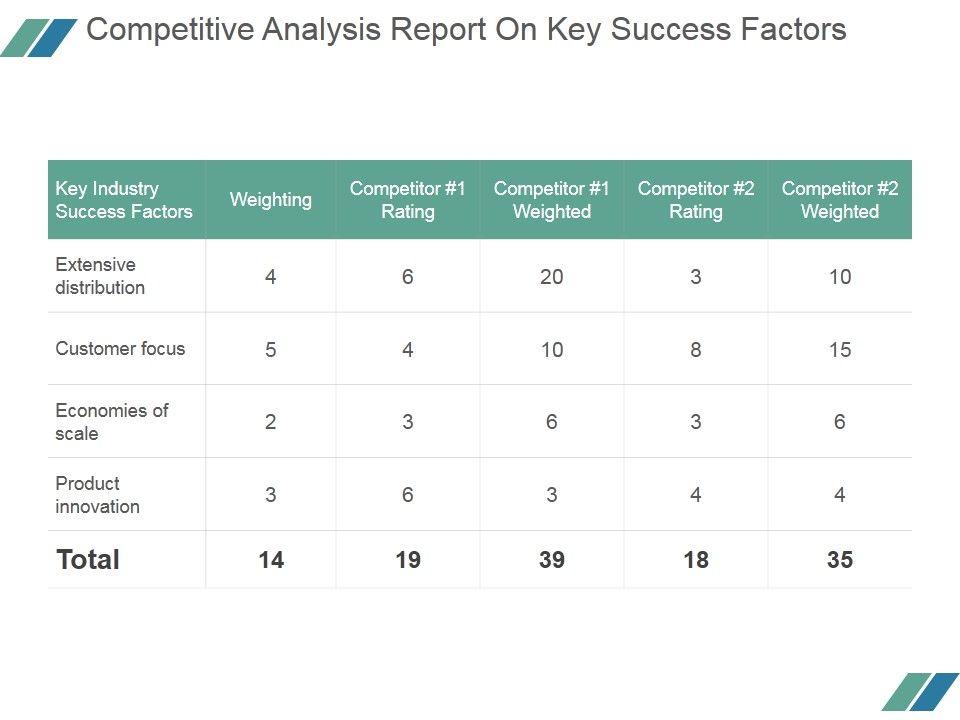
Task: Select the slide title about Competitive Analysis Report
Action: point(466,30)
